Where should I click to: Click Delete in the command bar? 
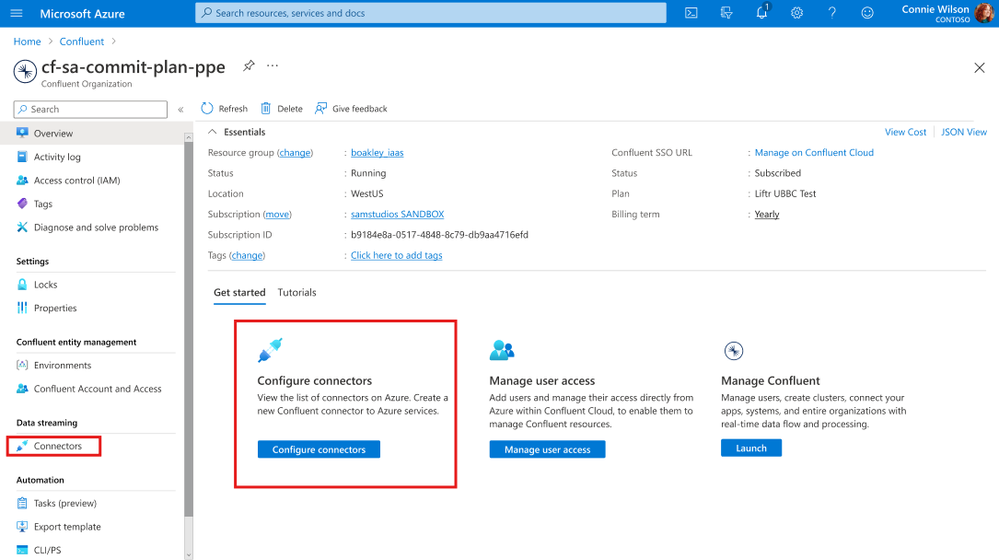pos(282,109)
